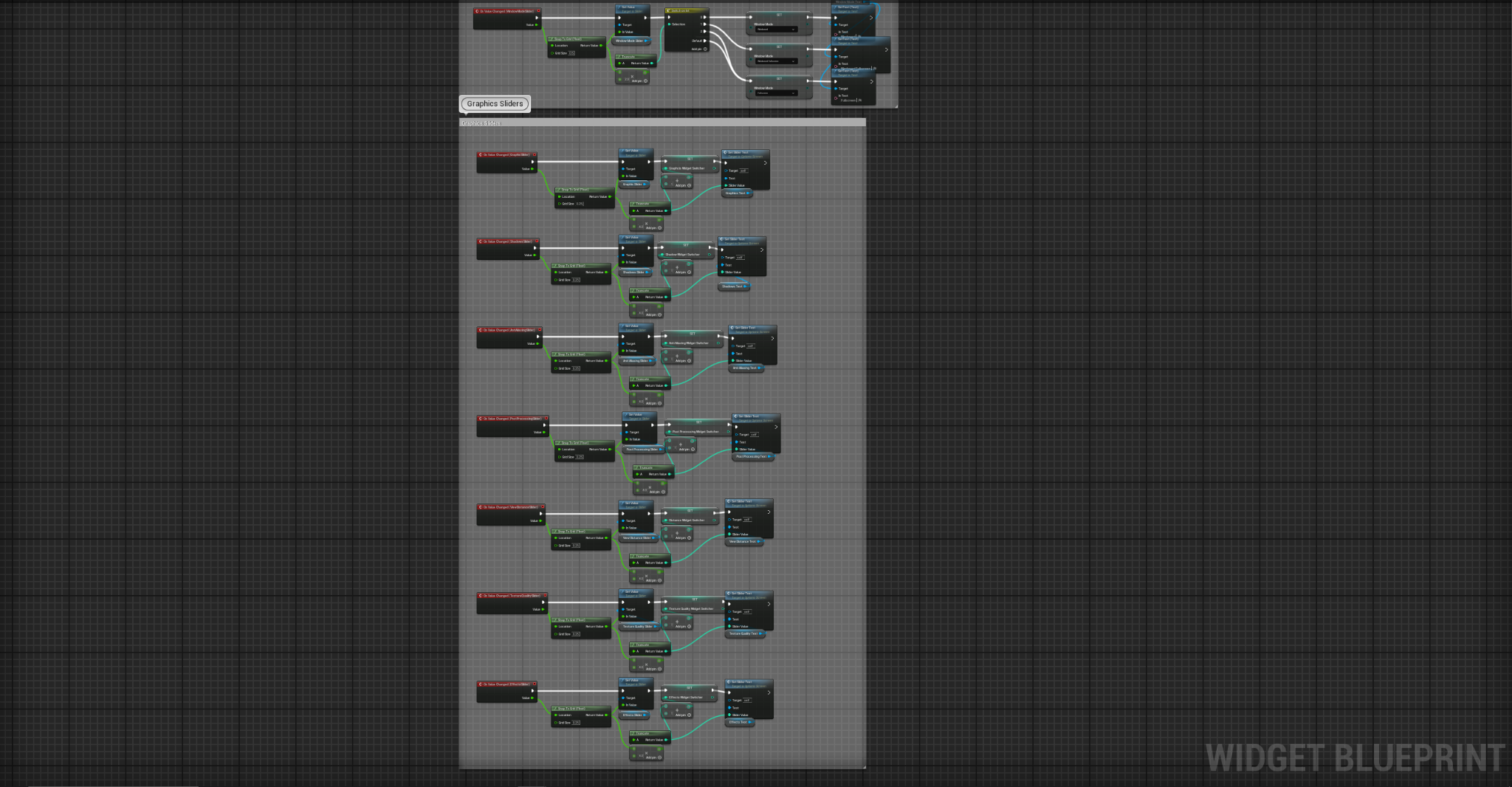
Task: Select the View Distance Slider variable node
Action: [638, 538]
